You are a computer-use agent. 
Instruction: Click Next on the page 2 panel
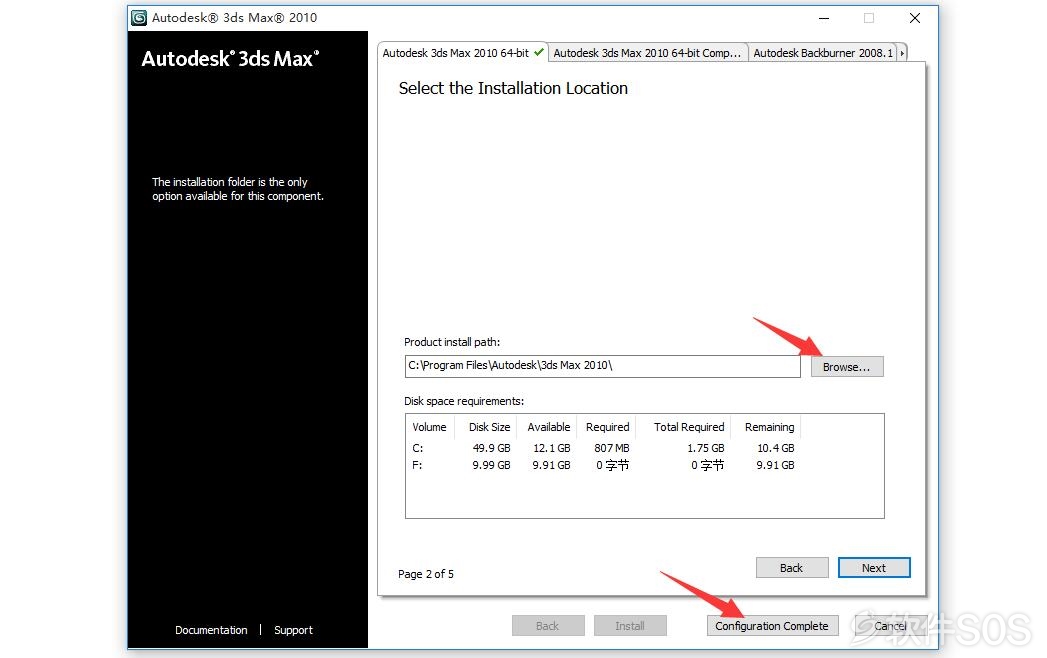point(873,568)
